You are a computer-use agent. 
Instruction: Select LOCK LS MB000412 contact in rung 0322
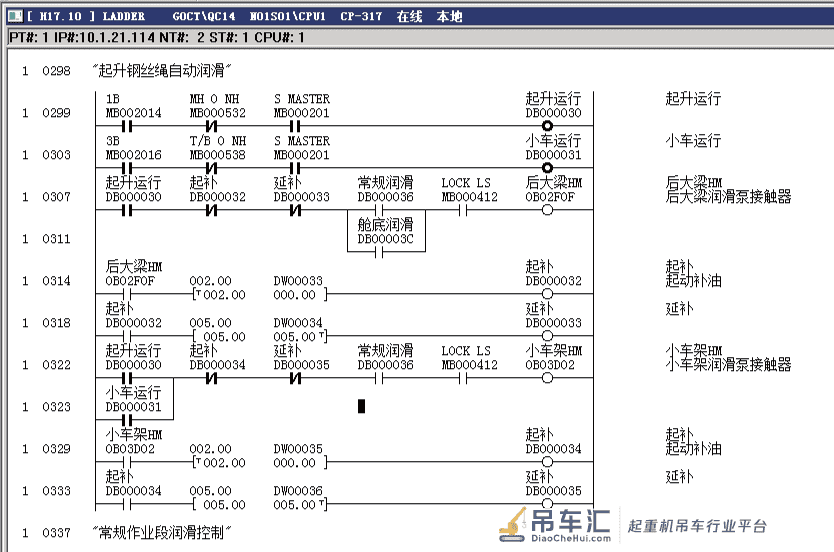click(x=463, y=378)
